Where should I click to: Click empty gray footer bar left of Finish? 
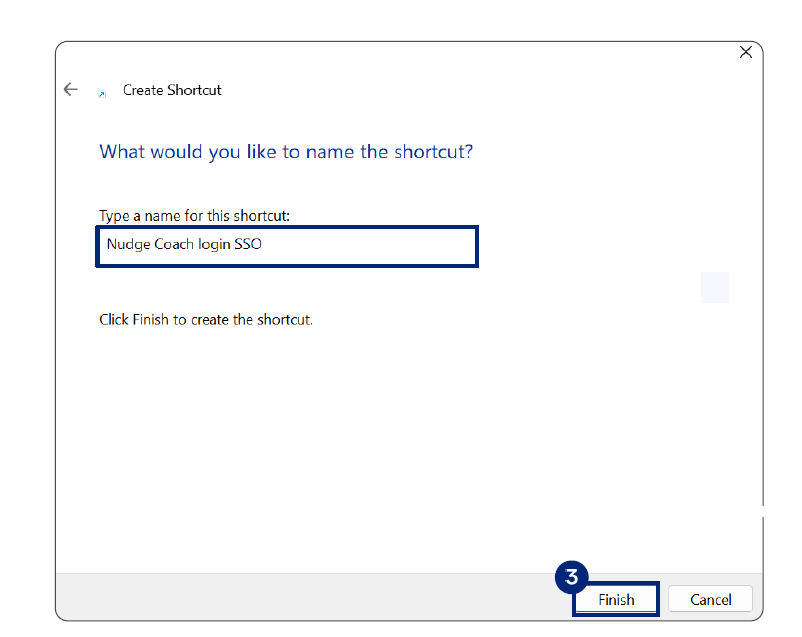tap(300, 597)
